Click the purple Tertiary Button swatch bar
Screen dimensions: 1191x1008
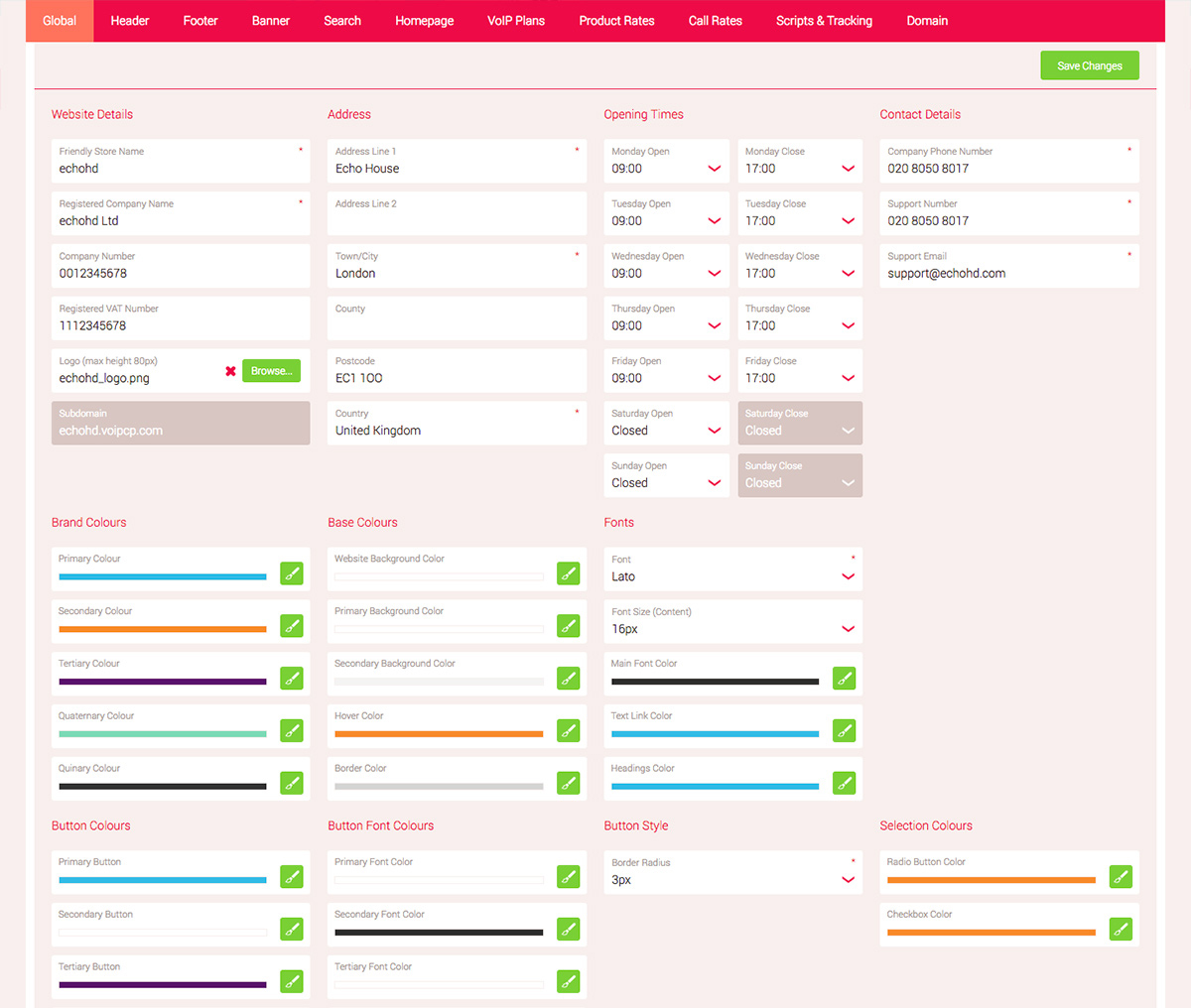tap(163, 984)
